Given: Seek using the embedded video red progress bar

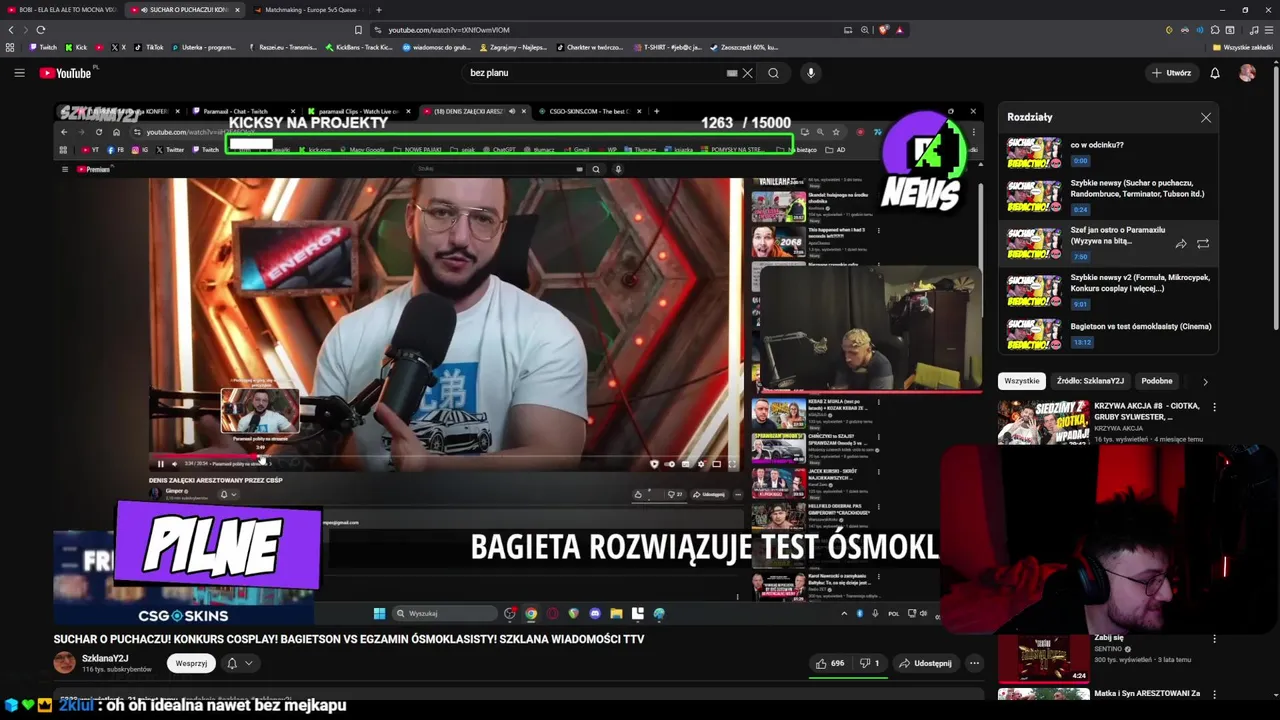Looking at the screenshot, I should (x=446, y=457).
